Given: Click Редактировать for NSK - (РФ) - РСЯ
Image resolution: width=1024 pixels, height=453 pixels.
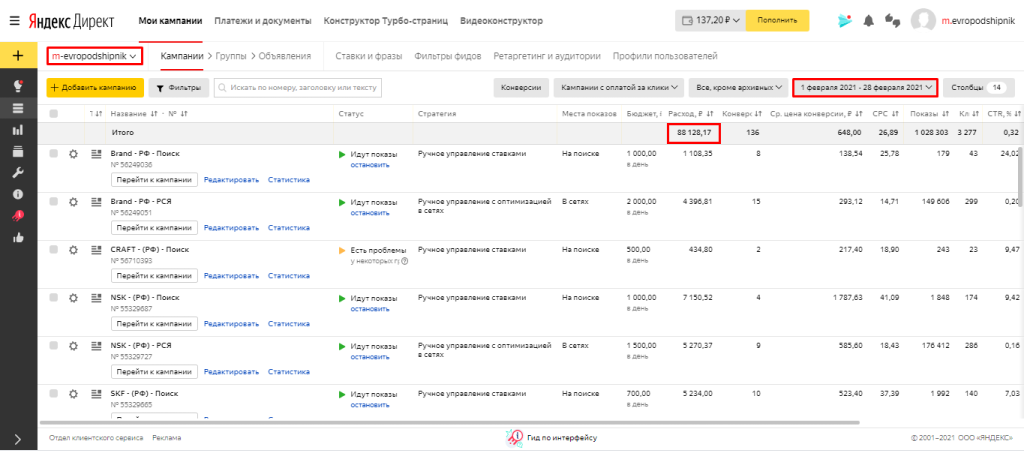Looking at the screenshot, I should point(231,371).
